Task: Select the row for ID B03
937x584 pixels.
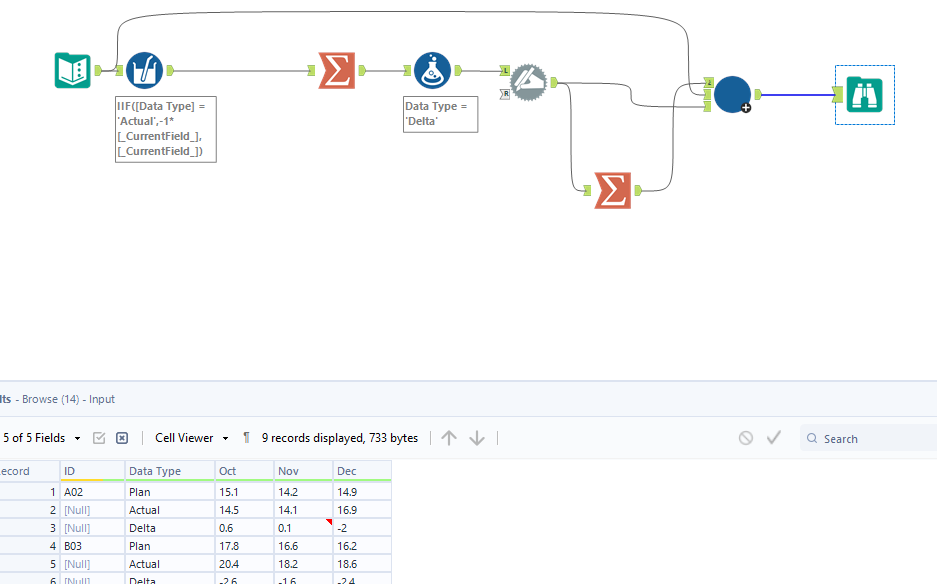Action: pyautogui.click(x=74, y=545)
